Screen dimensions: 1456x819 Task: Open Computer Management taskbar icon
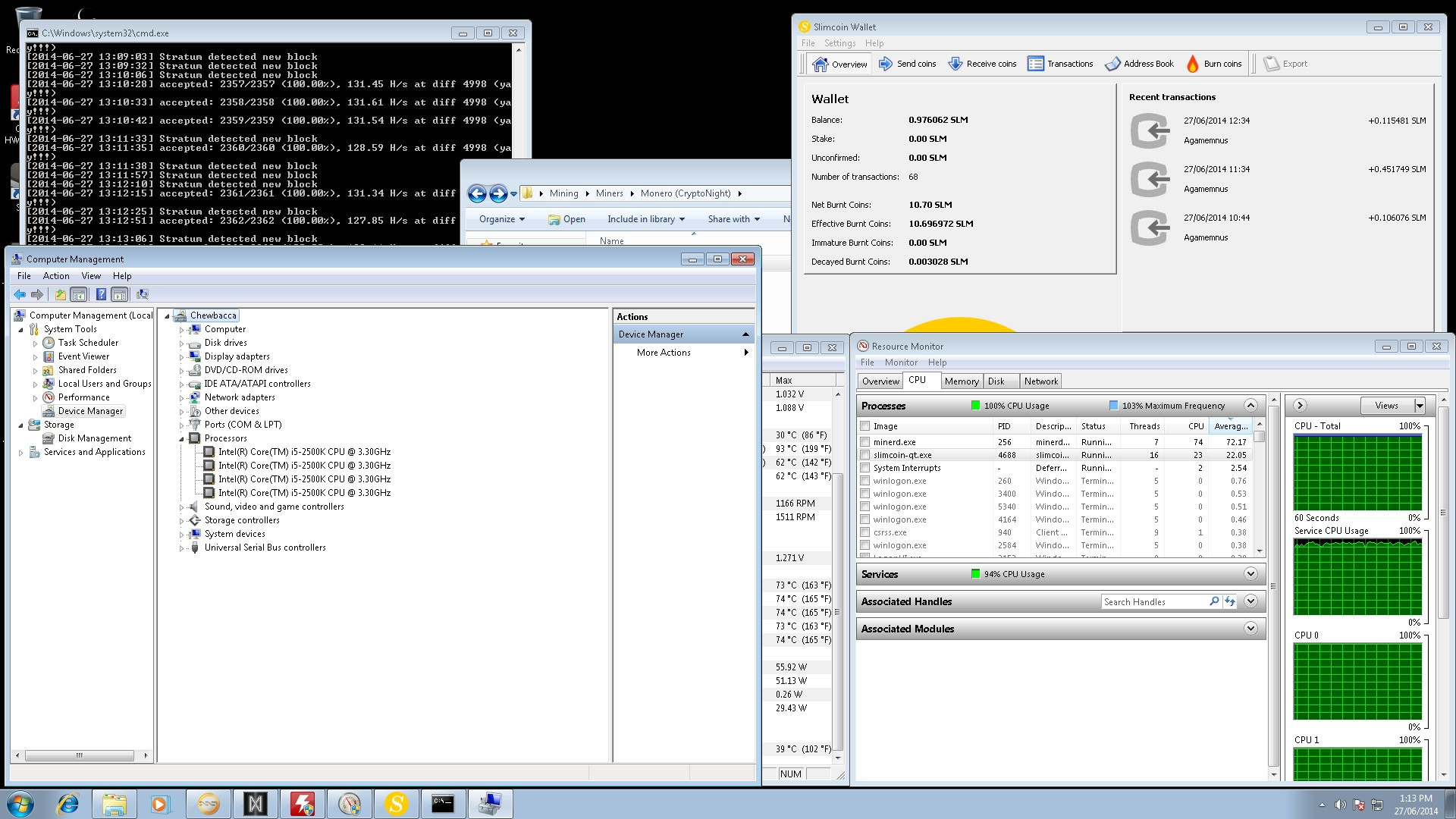point(490,804)
